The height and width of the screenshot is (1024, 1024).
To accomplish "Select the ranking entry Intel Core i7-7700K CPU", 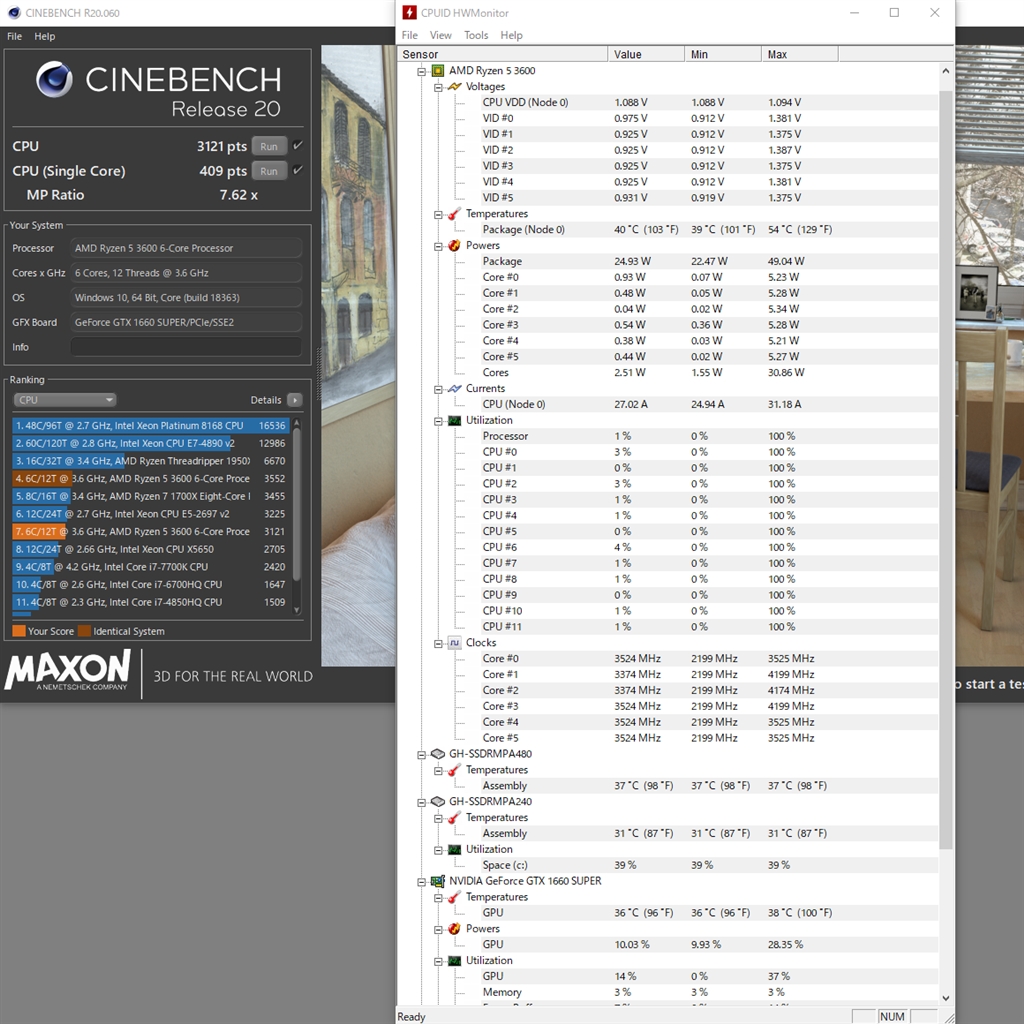I will point(151,566).
